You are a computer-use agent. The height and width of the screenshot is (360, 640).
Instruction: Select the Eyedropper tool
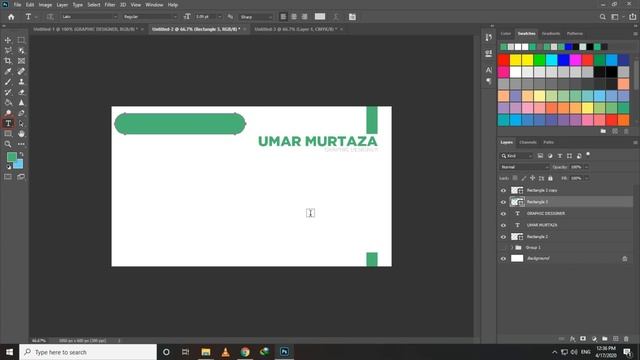[x=8, y=71]
